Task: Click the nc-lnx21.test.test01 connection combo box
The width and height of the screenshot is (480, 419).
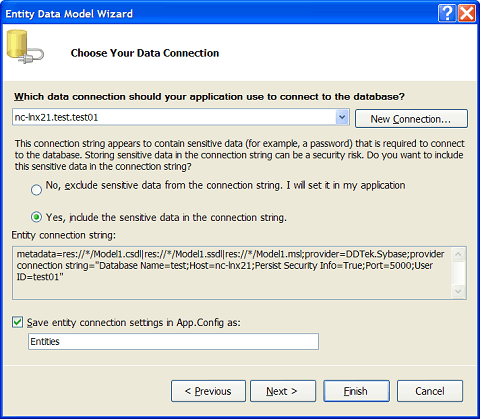Action: coord(181,117)
